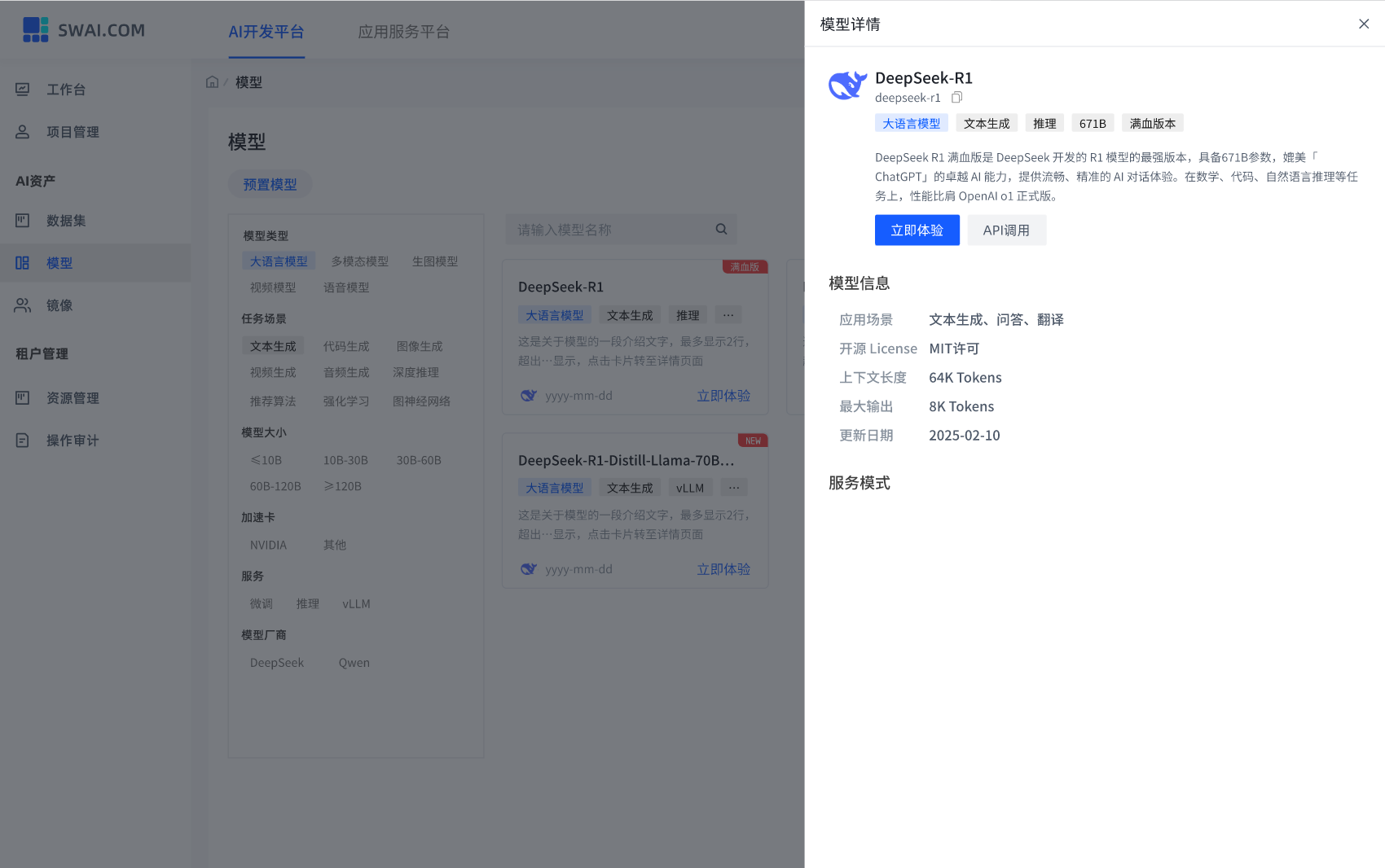Select the DeepSeek vendor filter
The height and width of the screenshot is (868, 1385).
coord(277,663)
